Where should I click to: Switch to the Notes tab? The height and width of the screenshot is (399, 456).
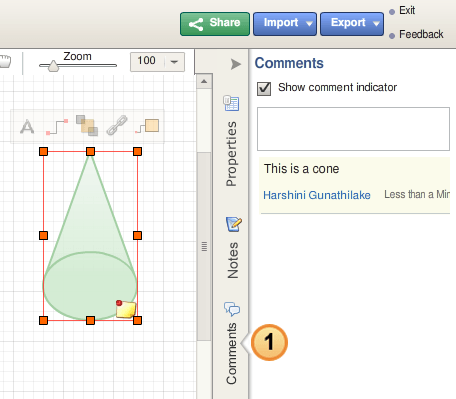coord(233,260)
